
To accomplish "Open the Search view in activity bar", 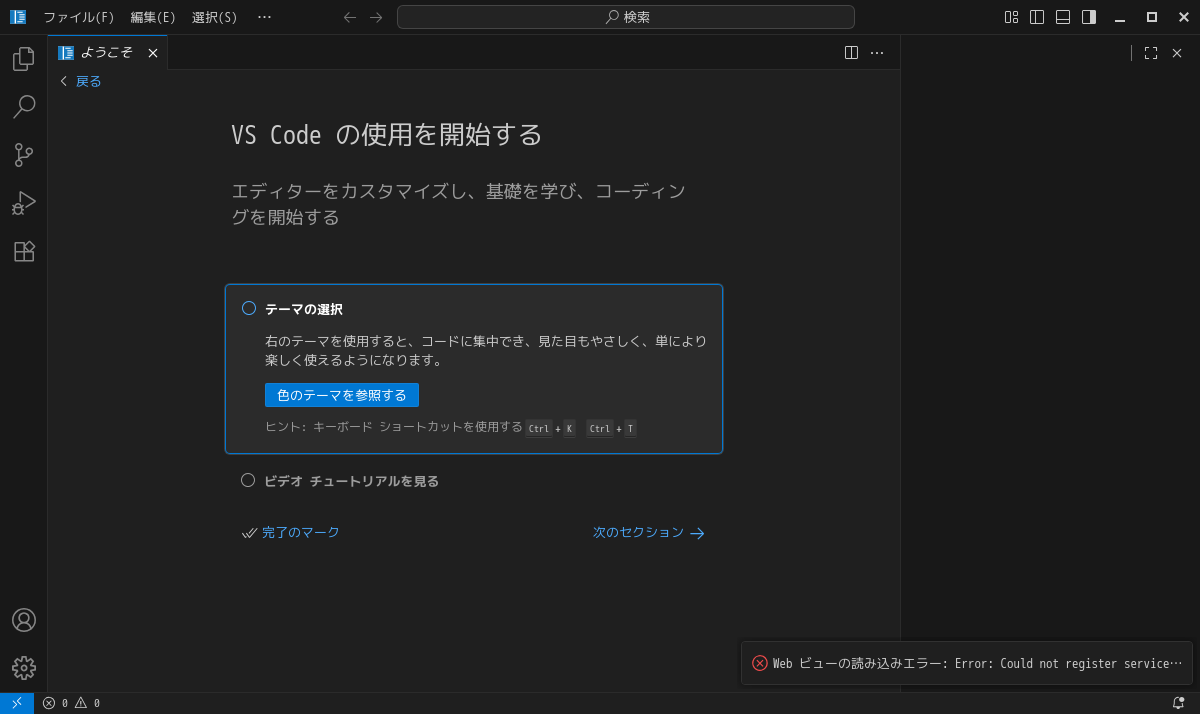I will (24, 107).
